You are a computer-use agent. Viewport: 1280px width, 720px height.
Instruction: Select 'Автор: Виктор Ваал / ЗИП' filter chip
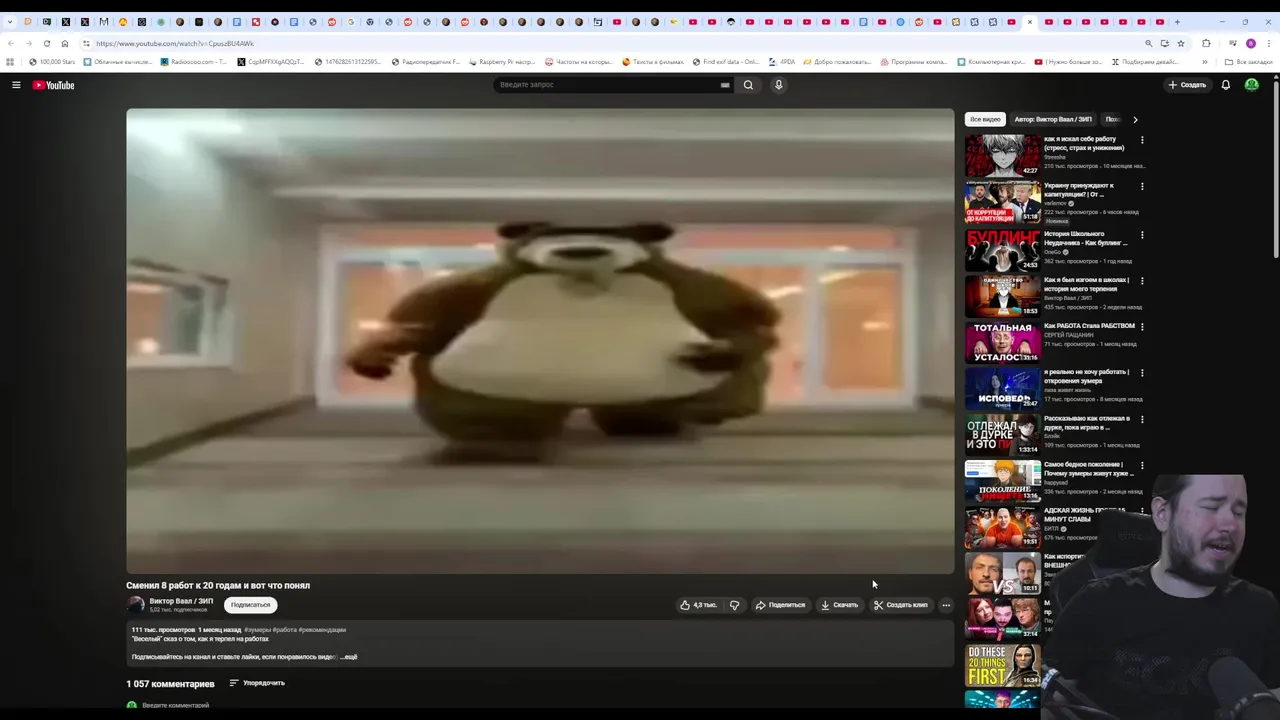[1053, 119]
